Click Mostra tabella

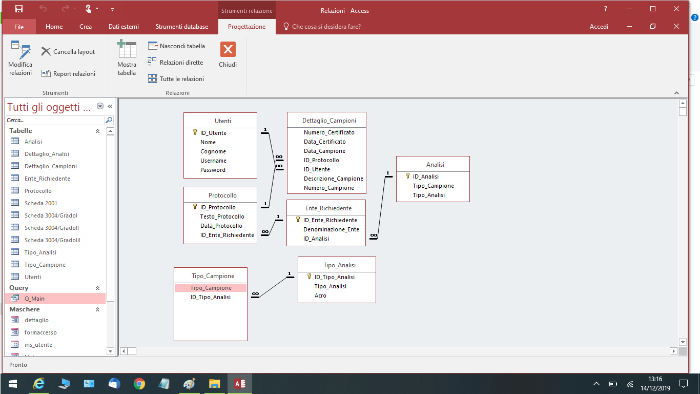point(127,58)
